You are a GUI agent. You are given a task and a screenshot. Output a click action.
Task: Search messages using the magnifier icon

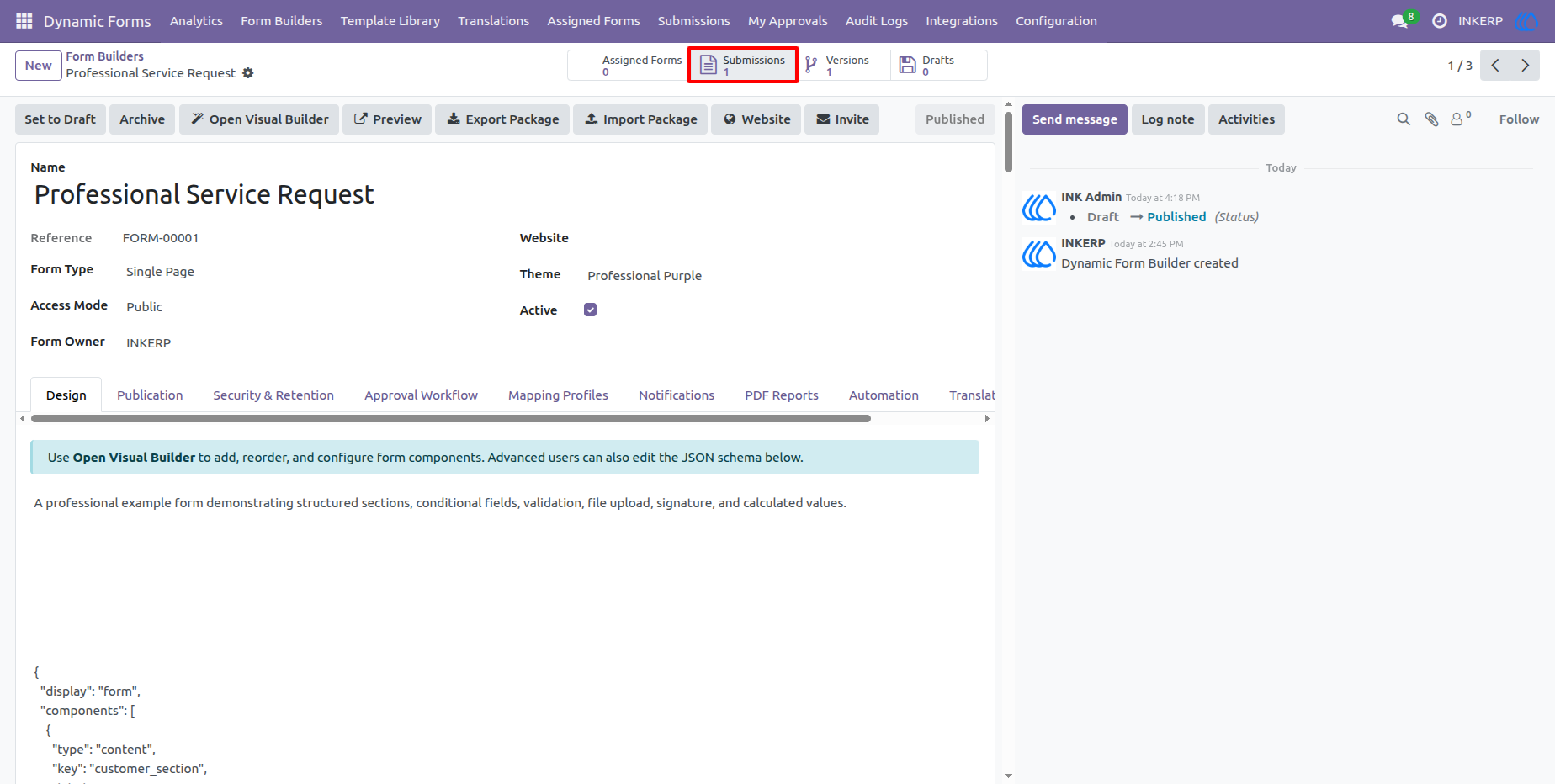(1404, 119)
